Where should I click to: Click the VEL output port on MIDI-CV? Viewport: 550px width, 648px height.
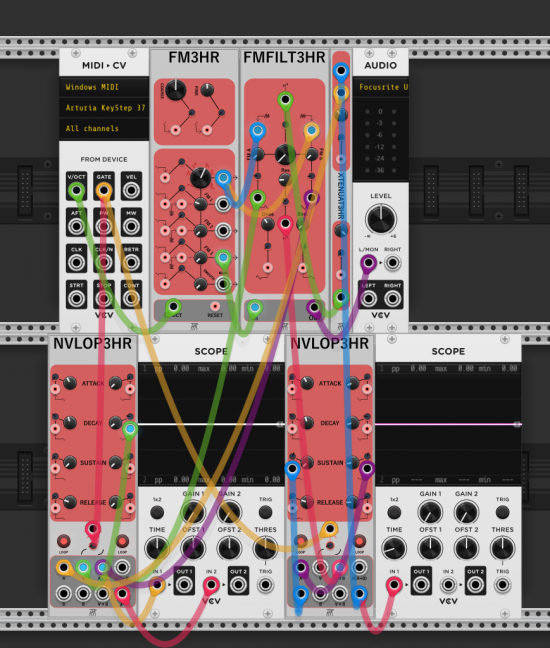[x=131, y=191]
